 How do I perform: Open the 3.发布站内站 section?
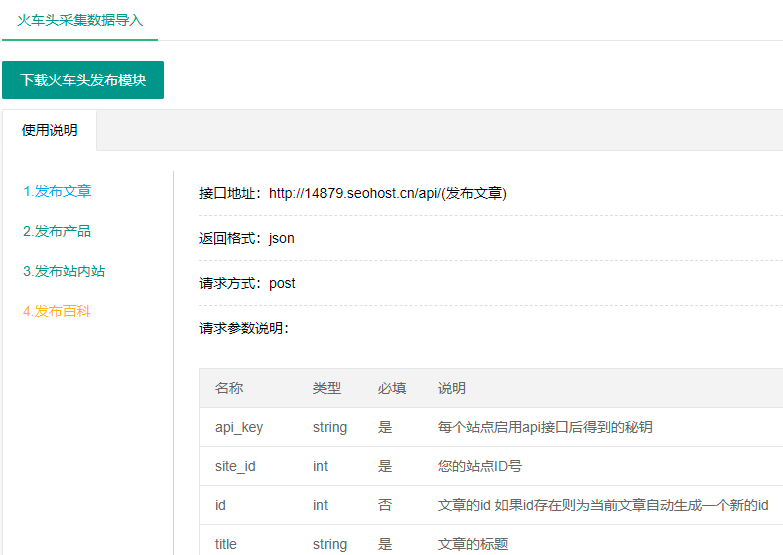pyautogui.click(x=64, y=271)
